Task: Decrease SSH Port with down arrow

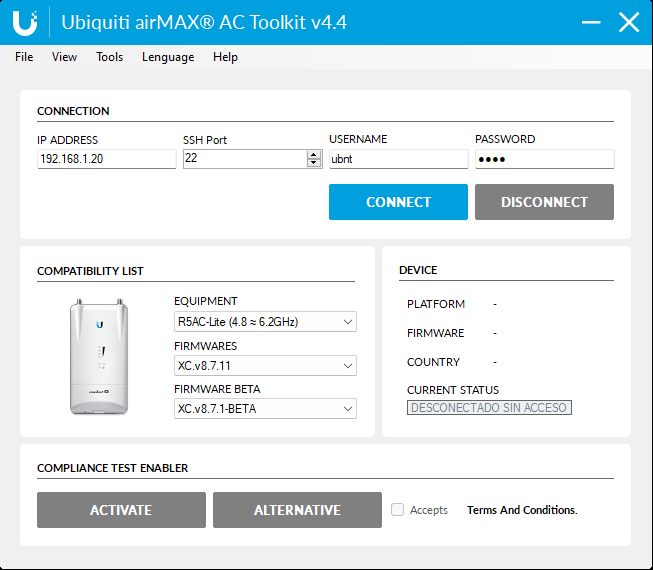Action: click(x=314, y=163)
